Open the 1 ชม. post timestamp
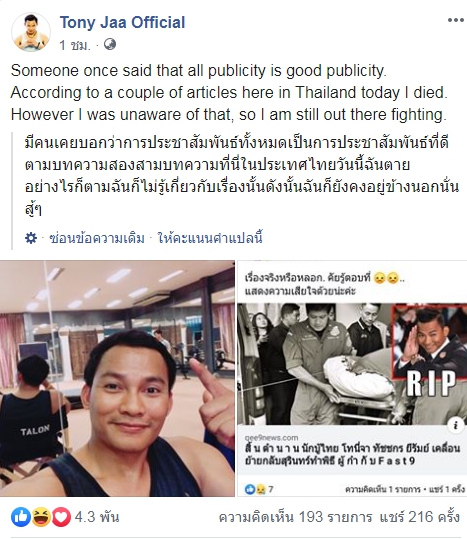This screenshot has height=539, width=467. [x=75, y=45]
